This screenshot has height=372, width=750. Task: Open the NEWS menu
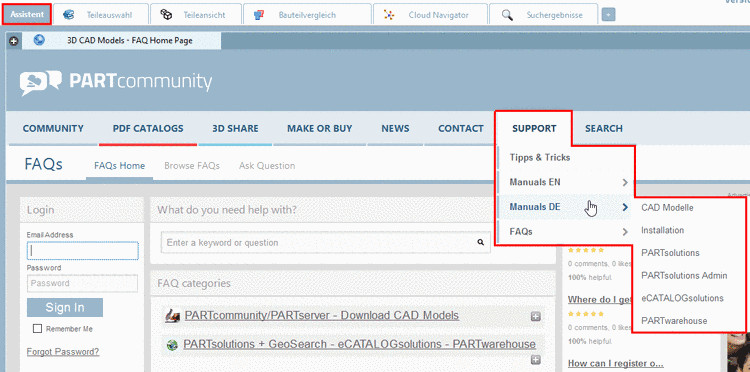[x=395, y=128]
